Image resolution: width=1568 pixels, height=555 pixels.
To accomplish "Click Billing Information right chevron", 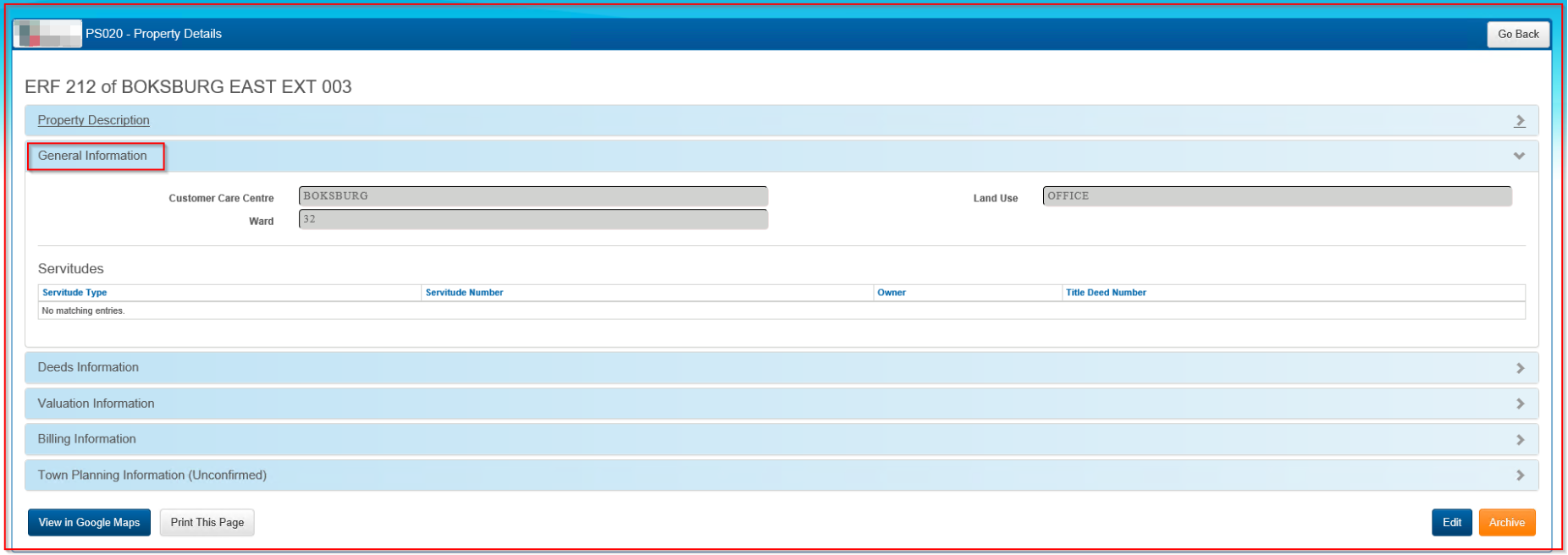I will [1520, 440].
